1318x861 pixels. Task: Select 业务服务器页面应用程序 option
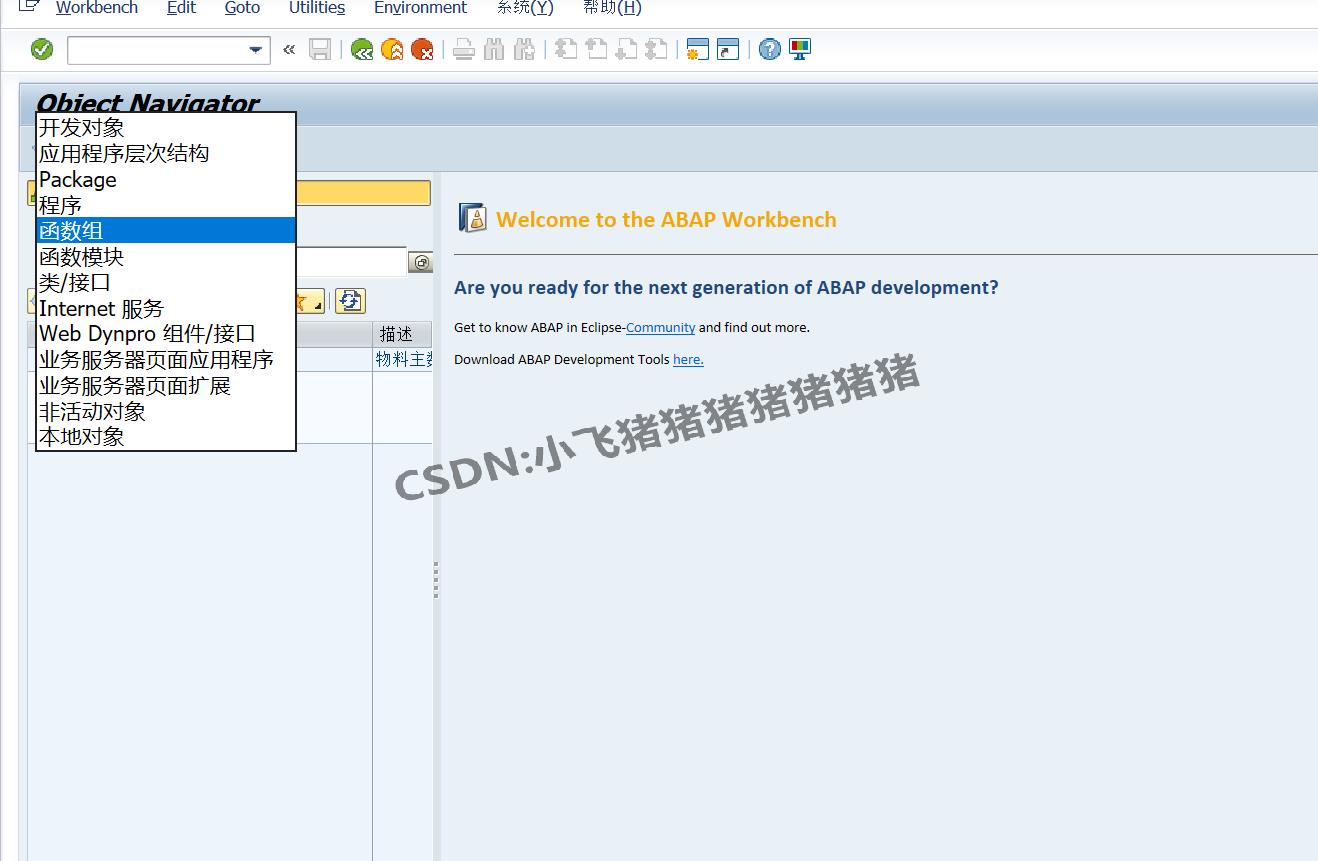click(x=166, y=360)
